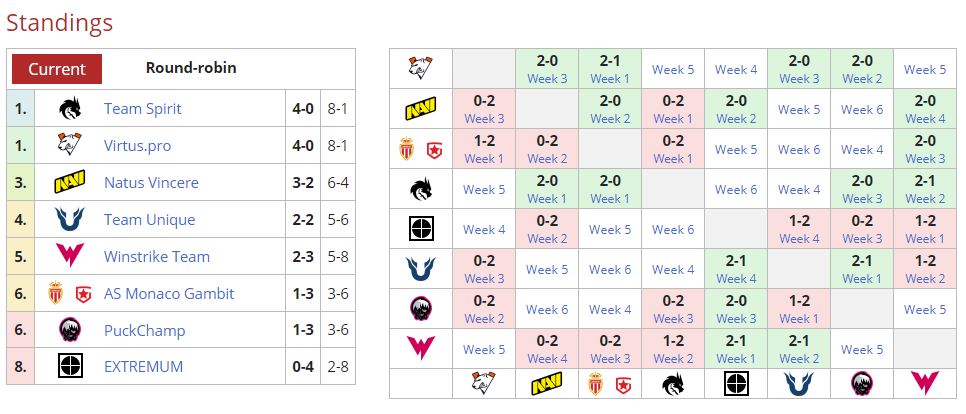966x414 pixels.
Task: Open the Winstrike Team name link
Action: tap(157, 257)
